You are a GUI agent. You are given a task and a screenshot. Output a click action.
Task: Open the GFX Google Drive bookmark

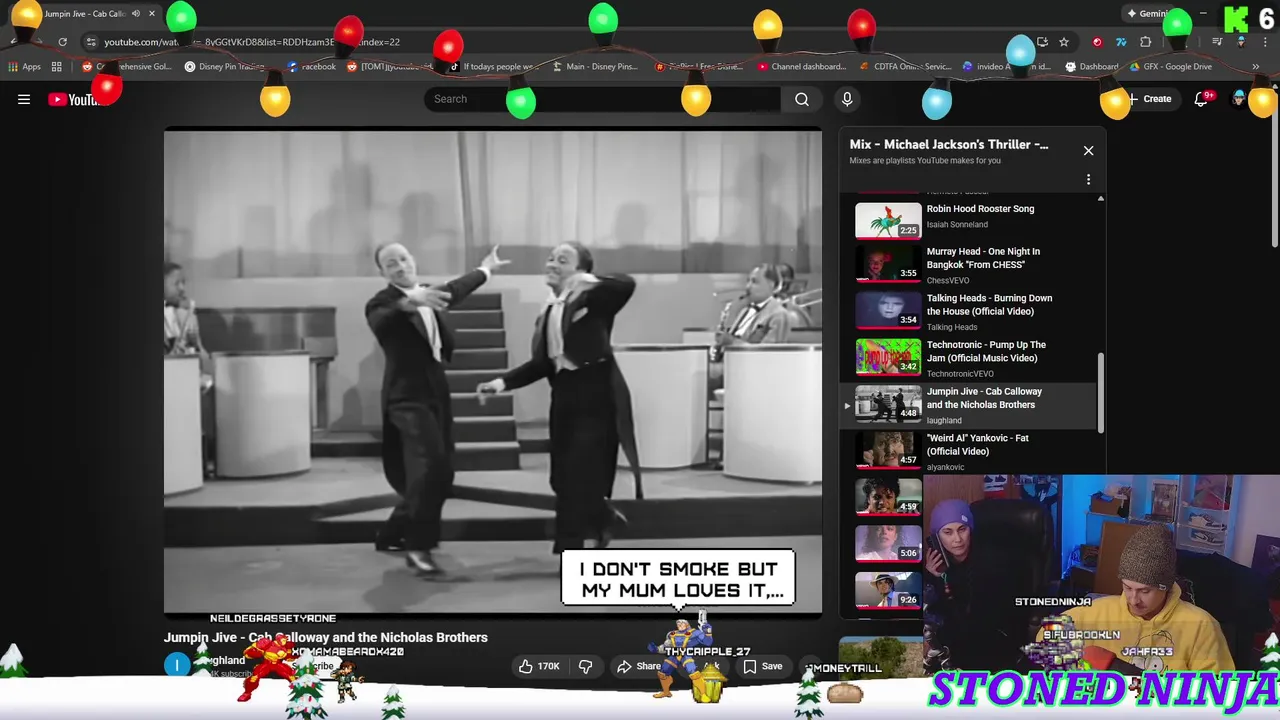tap(1171, 67)
